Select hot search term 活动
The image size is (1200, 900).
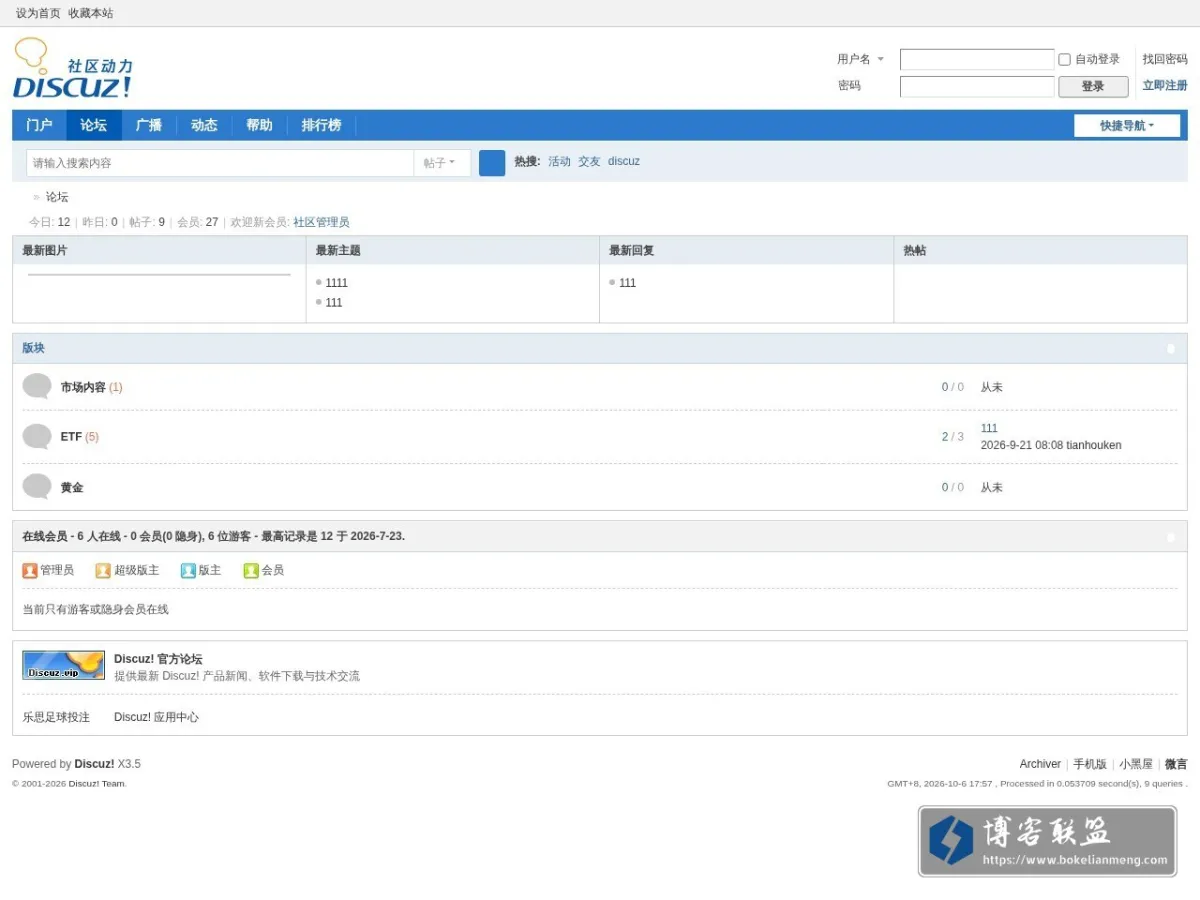pyautogui.click(x=559, y=161)
